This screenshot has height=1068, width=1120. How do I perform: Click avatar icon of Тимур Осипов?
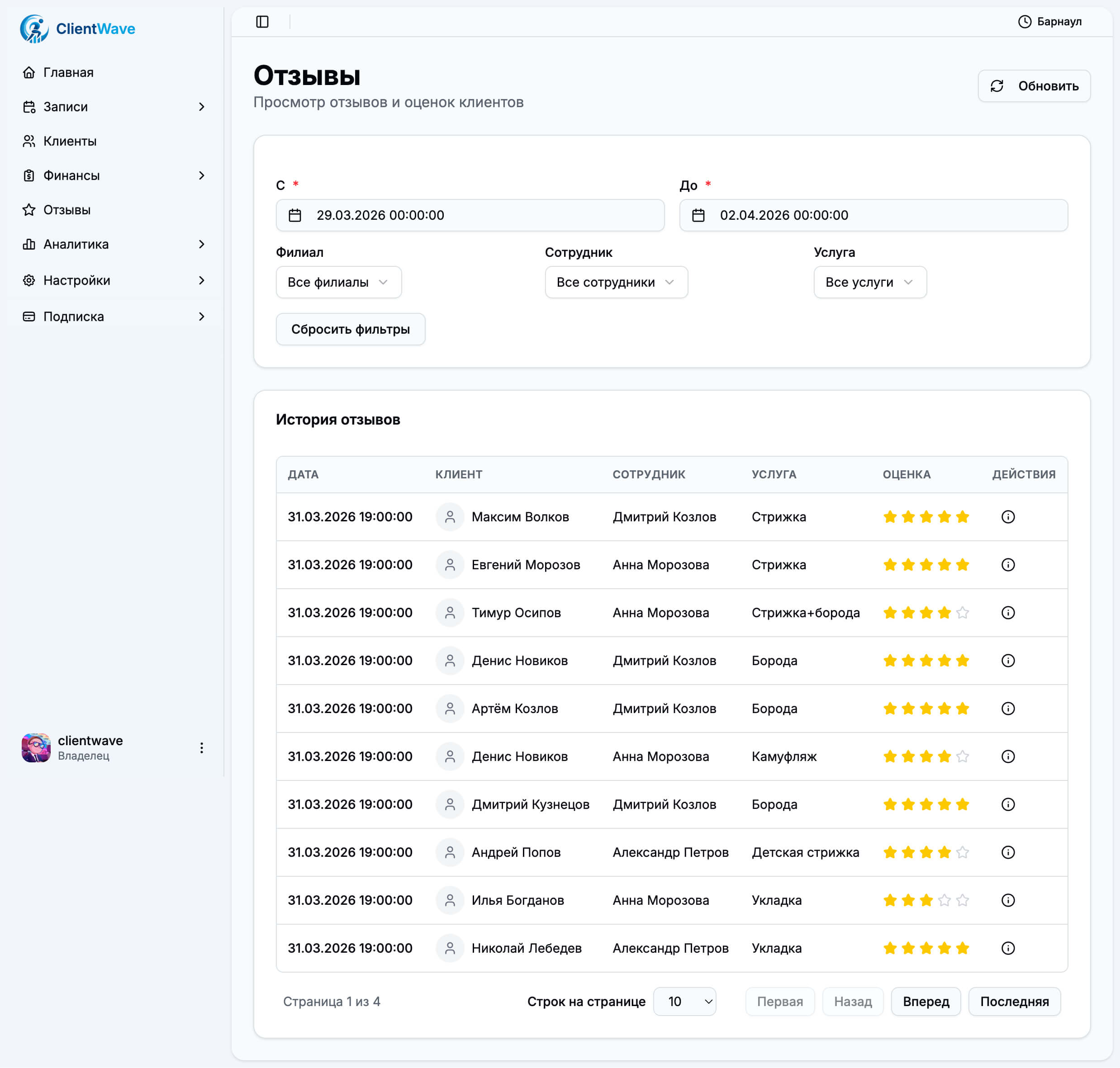[x=449, y=613]
